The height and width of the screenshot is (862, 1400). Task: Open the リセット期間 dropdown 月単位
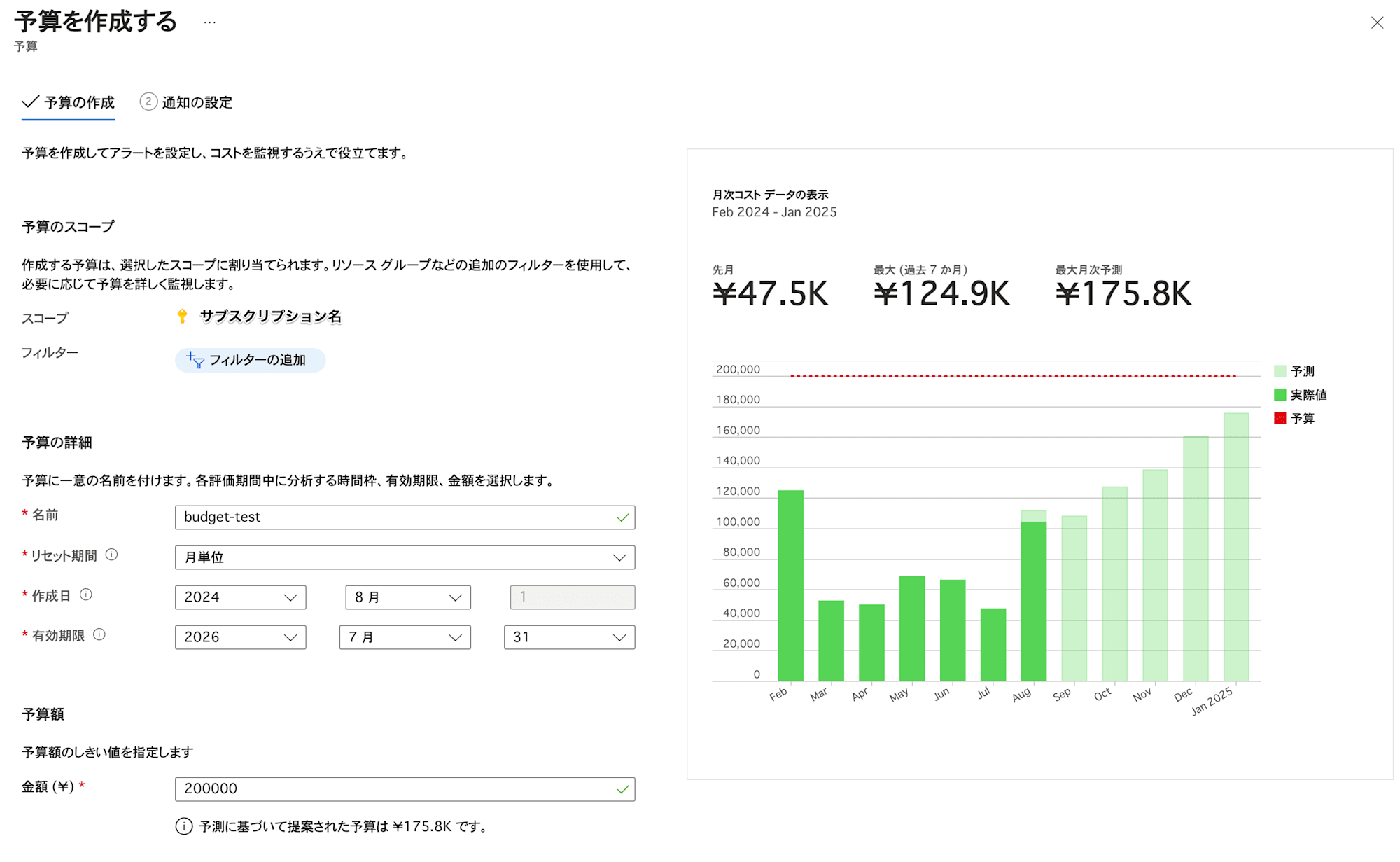[405, 557]
